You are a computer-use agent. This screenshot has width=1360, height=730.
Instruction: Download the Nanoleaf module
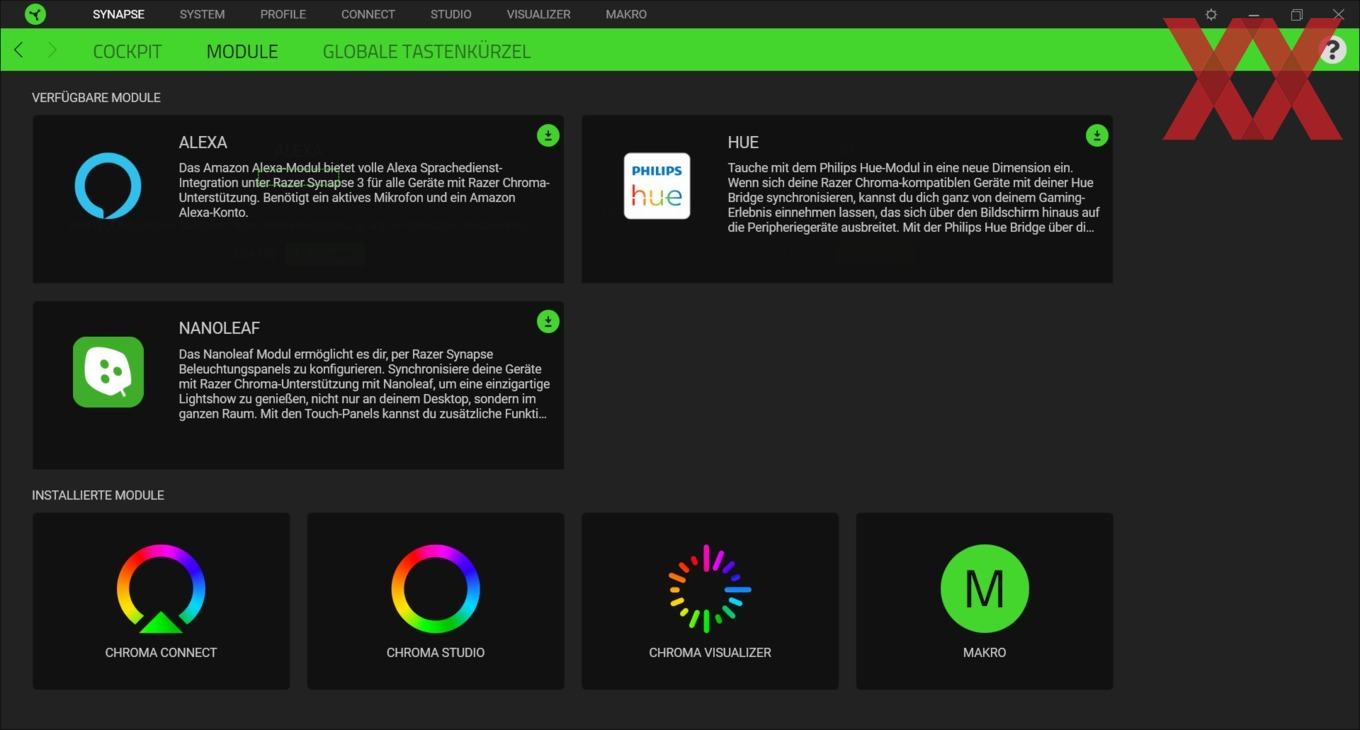point(548,321)
